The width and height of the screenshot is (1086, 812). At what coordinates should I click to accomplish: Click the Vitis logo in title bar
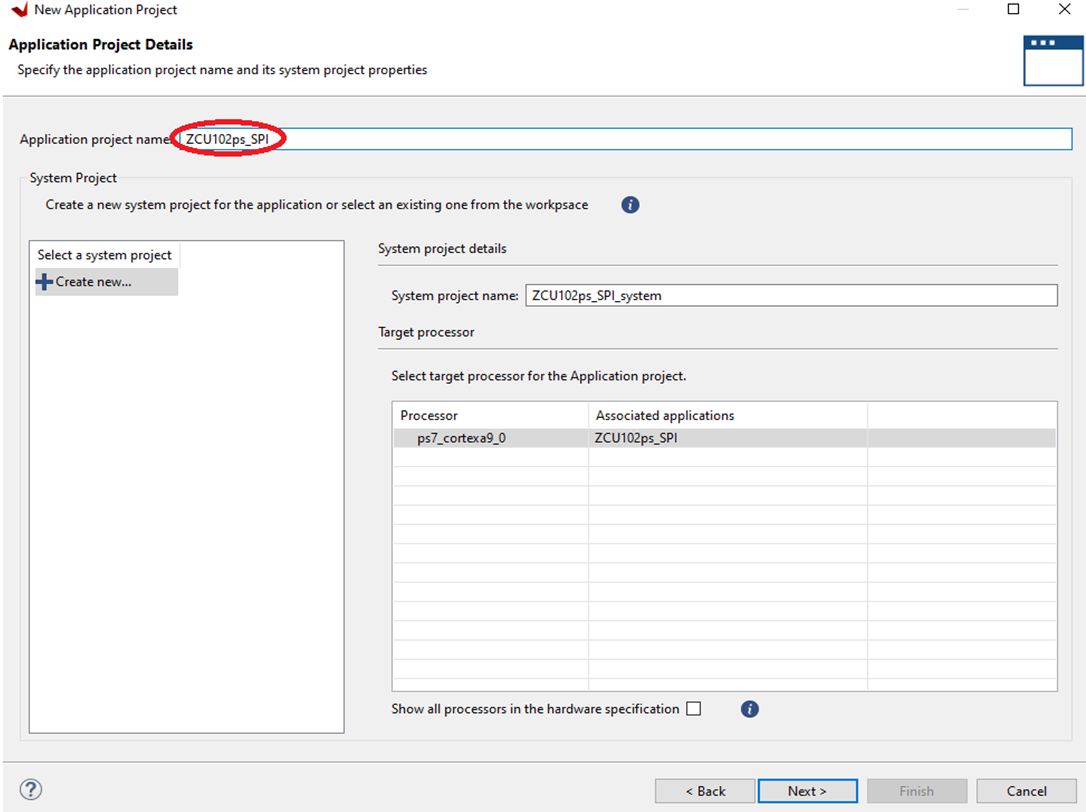point(19,10)
